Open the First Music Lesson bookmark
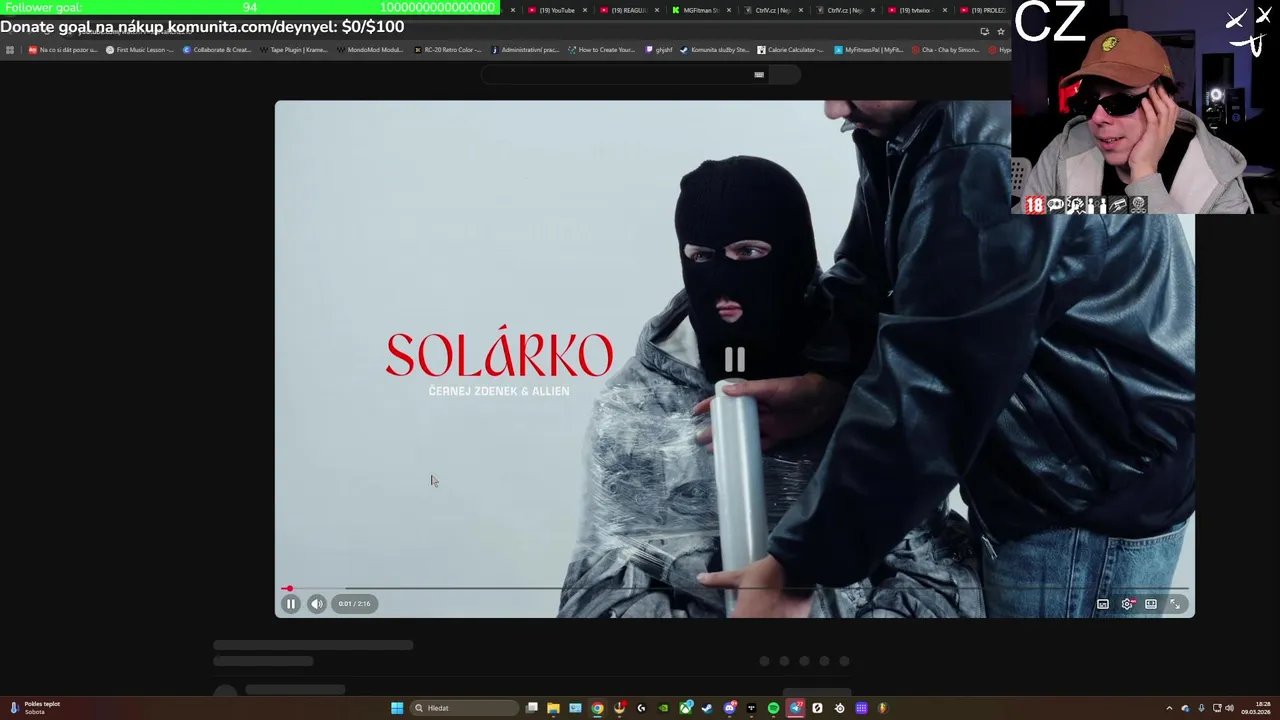Screen dimensions: 1280x720 pos(140,49)
